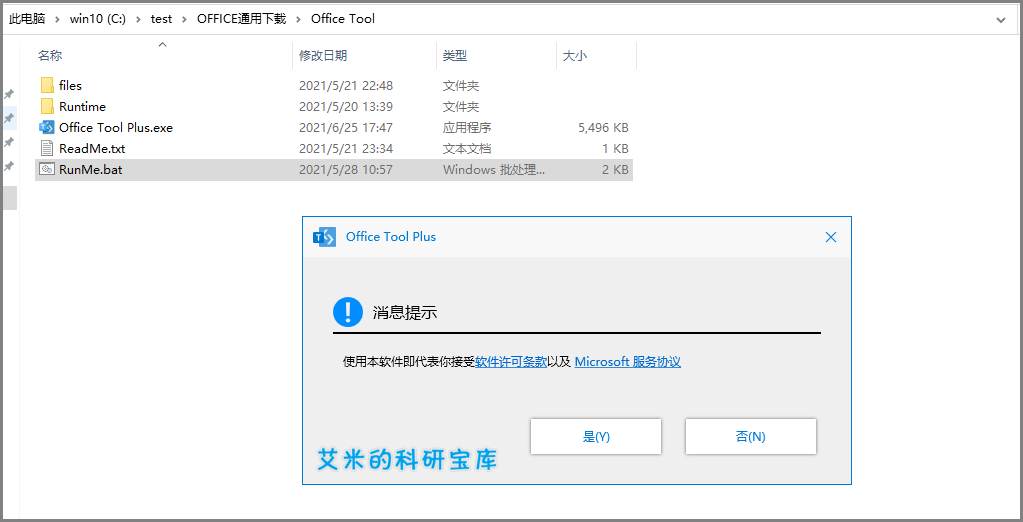Click the 是(Y) button
1023x522 pixels.
(x=596, y=437)
